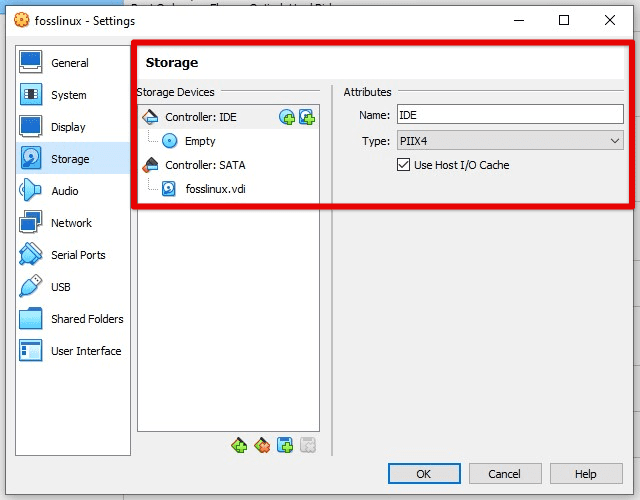Open the USB settings category

[x=73, y=287]
